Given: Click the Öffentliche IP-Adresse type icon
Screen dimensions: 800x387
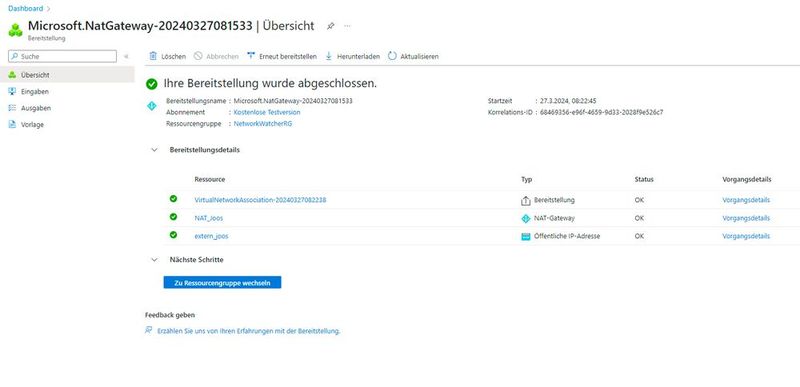Looking at the screenshot, I should pyautogui.click(x=526, y=237).
